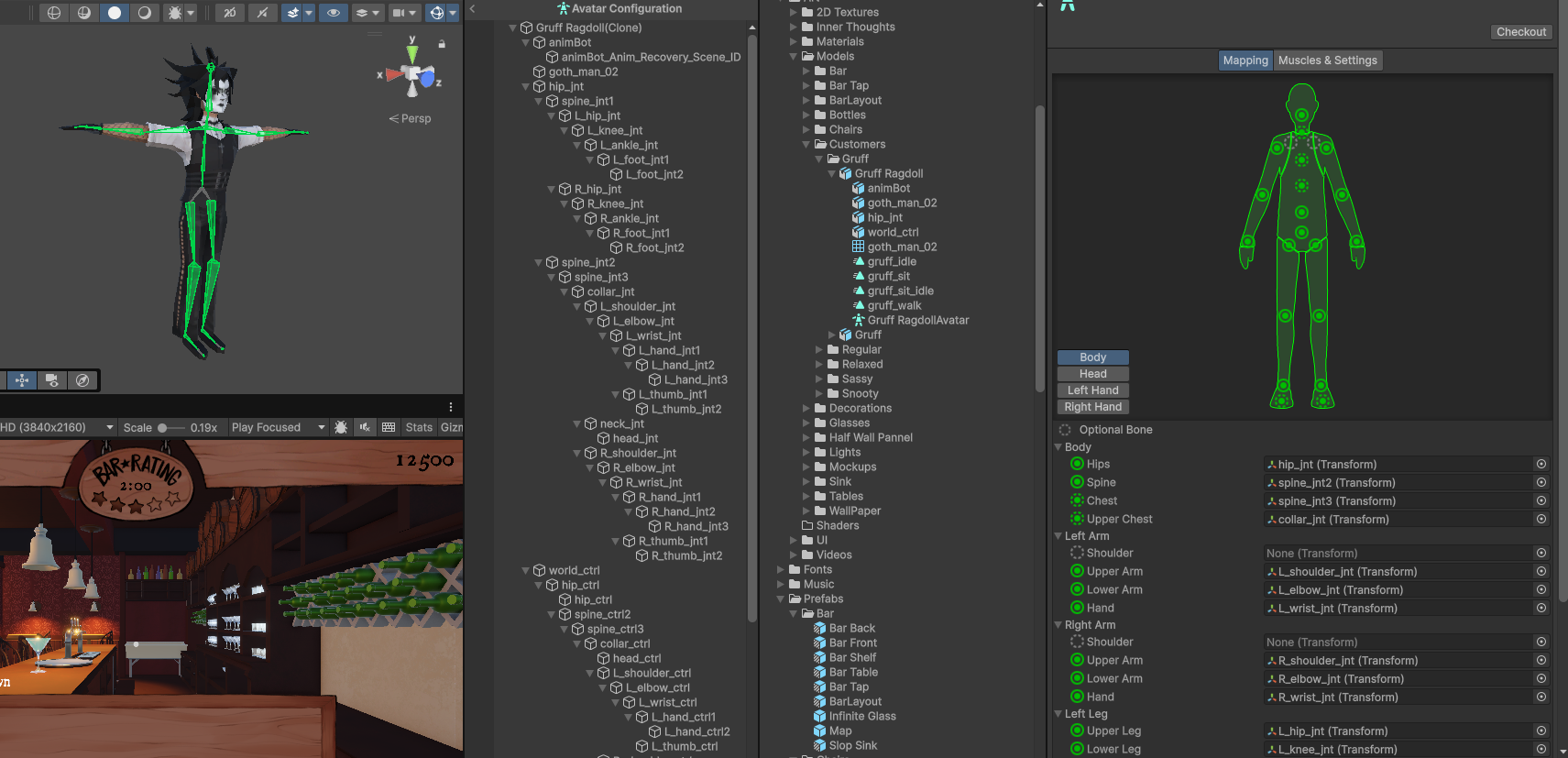Select shaded draw mode sphere icon
This screenshot has width=1568, height=758.
click(115, 13)
